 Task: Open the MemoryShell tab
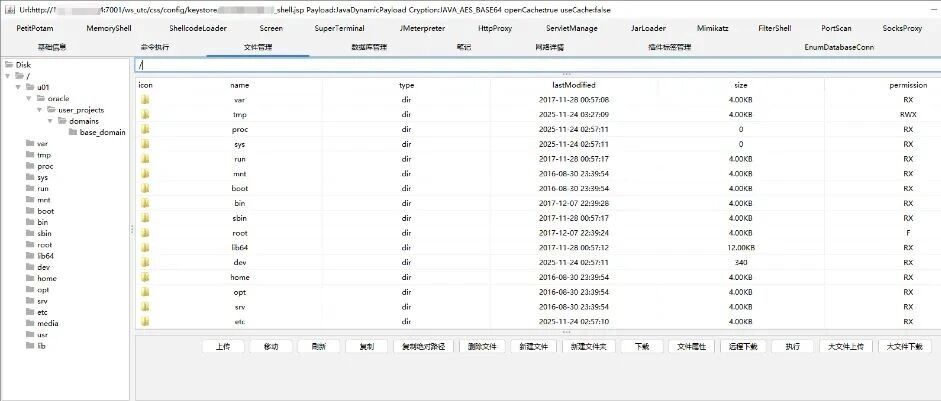click(109, 28)
